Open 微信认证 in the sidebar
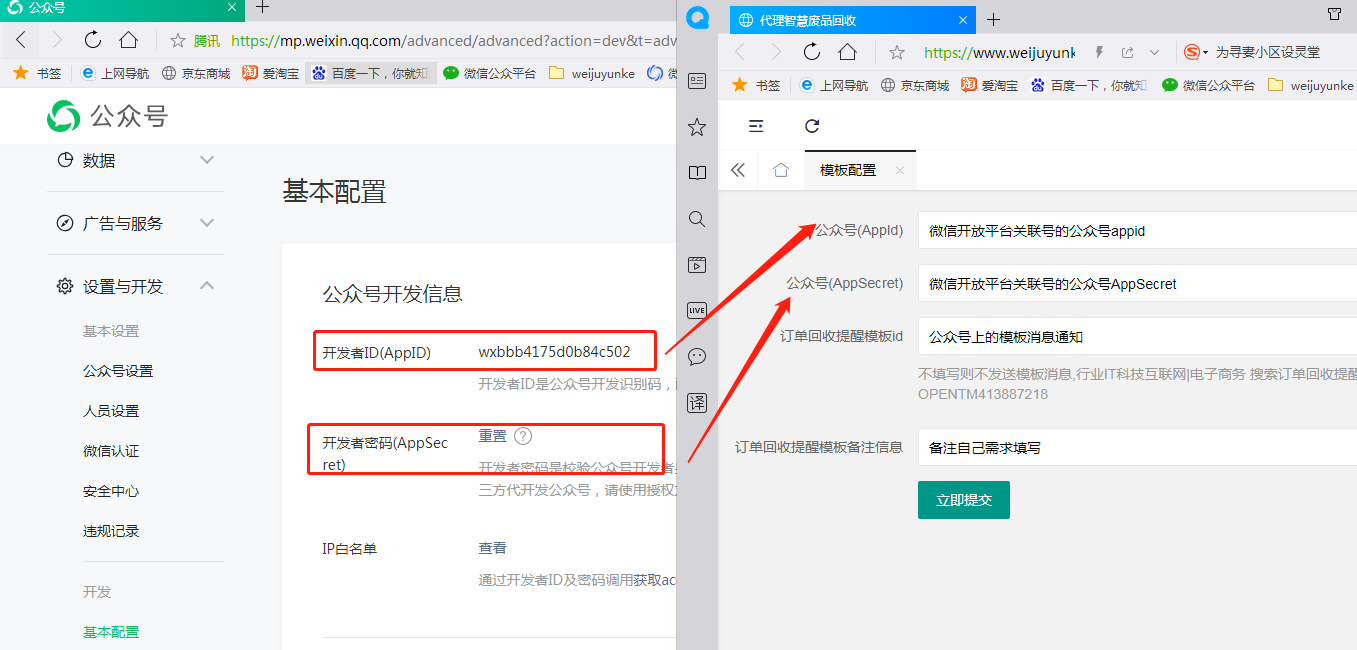Screen dimensions: 1357x650 (111, 451)
